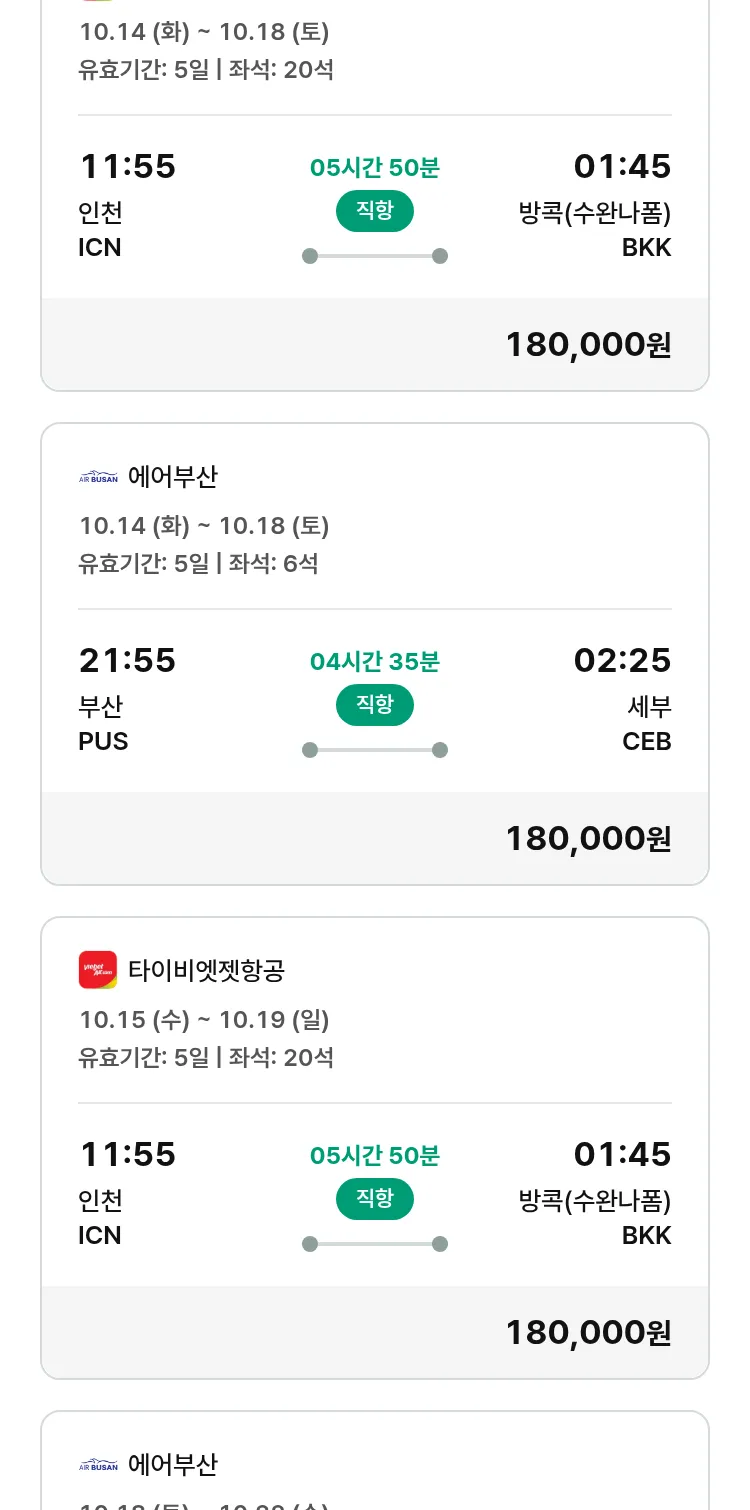
Task: Click the route line start dot on the PUS–CEB flight
Action: 310,750
